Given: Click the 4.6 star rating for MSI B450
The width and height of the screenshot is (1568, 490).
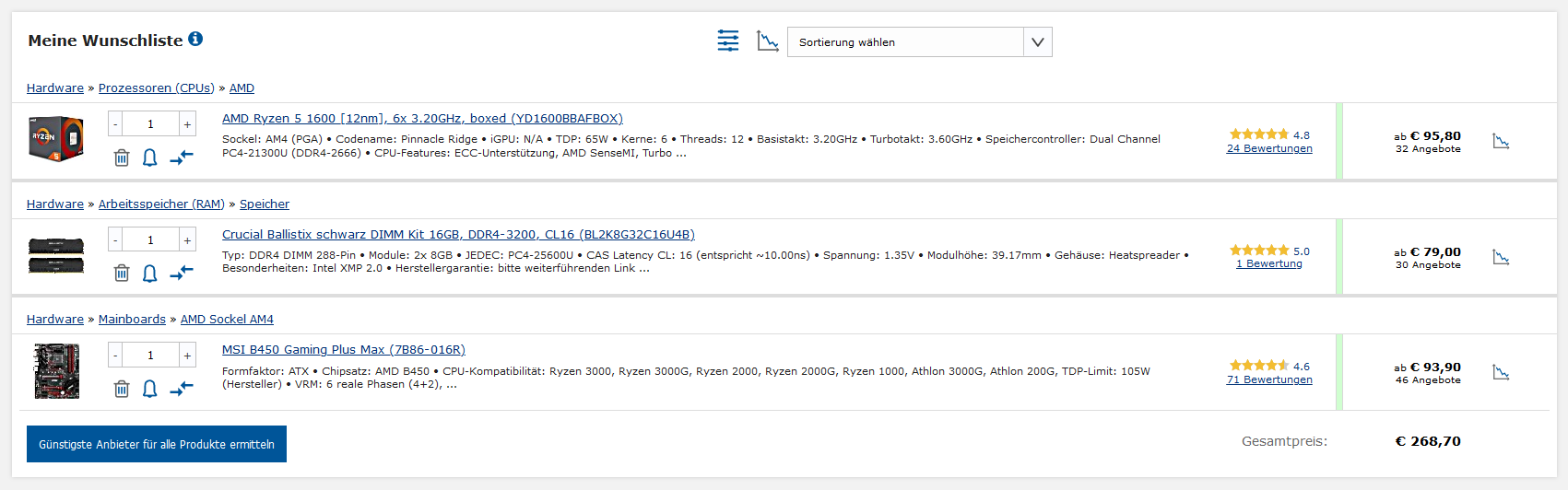Looking at the screenshot, I should pyautogui.click(x=1269, y=366).
